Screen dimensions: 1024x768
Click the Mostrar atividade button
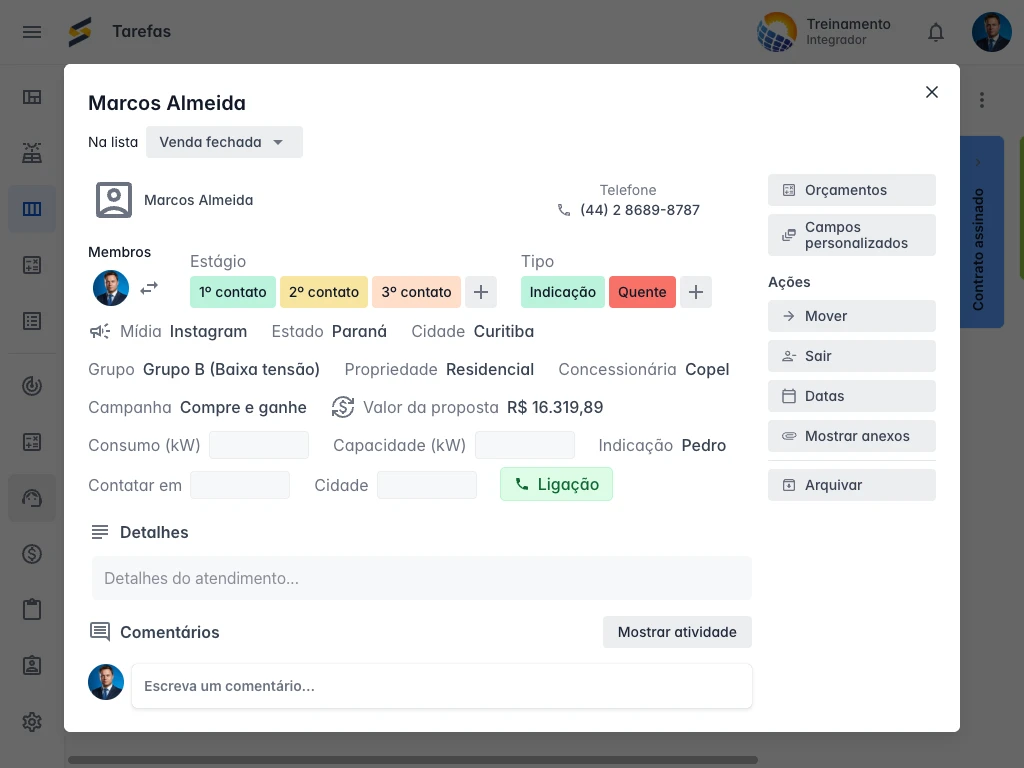pyautogui.click(x=677, y=632)
